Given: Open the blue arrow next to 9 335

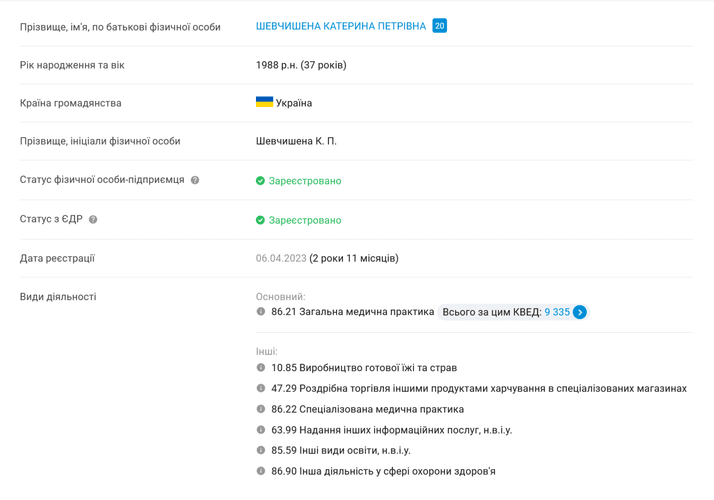Looking at the screenshot, I should click(580, 312).
